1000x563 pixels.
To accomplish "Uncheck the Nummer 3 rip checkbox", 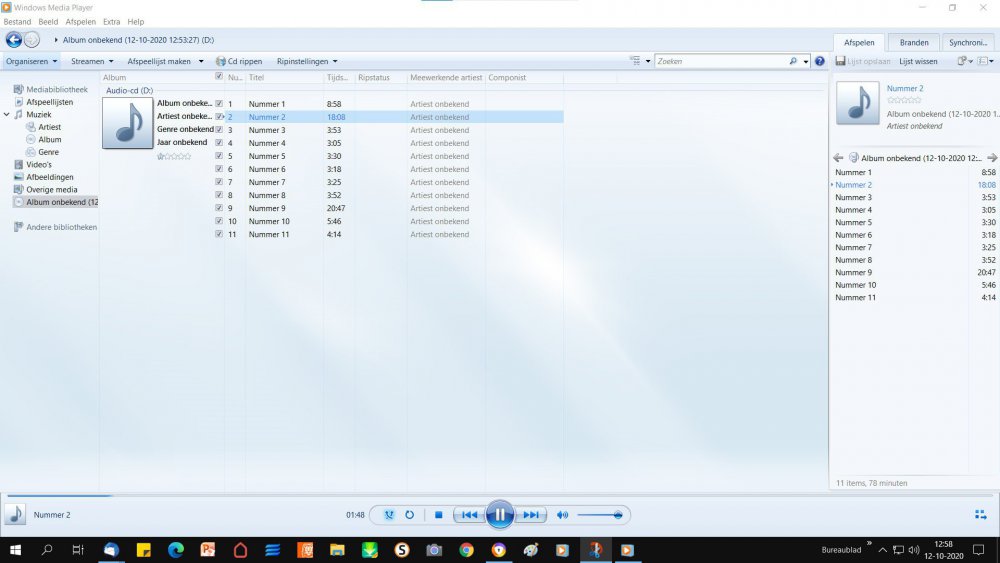I will pos(219,129).
